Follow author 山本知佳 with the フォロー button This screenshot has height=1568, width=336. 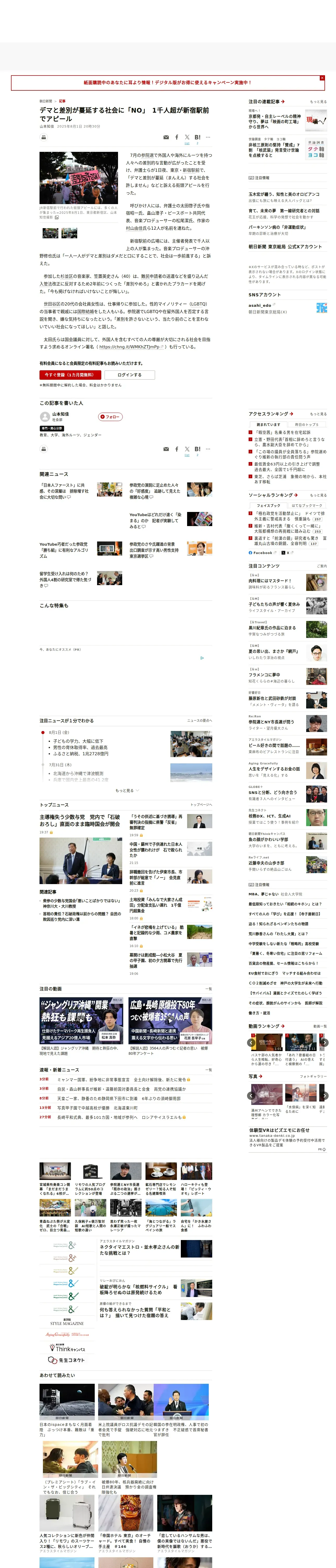pyautogui.click(x=110, y=417)
